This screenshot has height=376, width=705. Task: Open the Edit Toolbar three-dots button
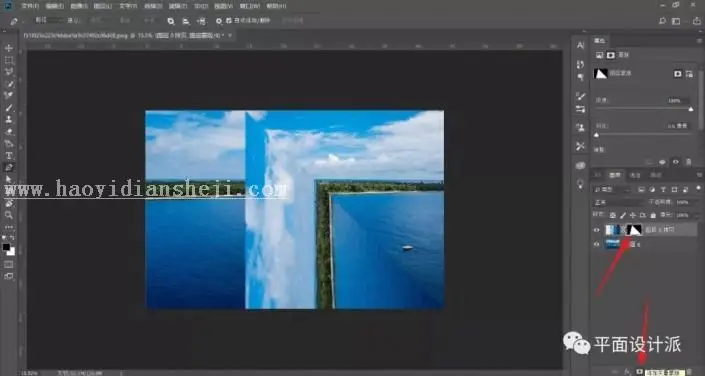[9, 227]
